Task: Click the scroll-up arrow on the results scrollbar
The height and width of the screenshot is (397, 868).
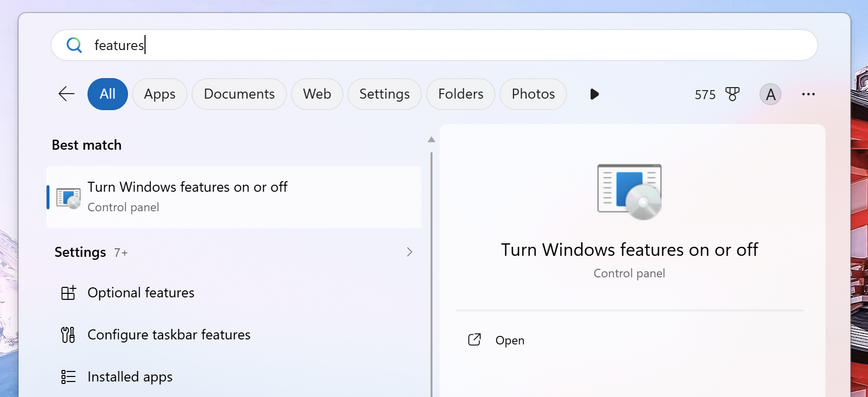Action: click(431, 140)
